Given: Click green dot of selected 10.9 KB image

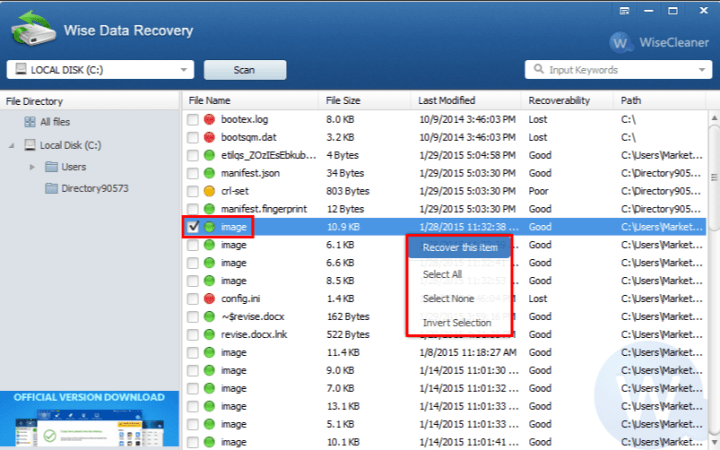Looking at the screenshot, I should [209, 227].
